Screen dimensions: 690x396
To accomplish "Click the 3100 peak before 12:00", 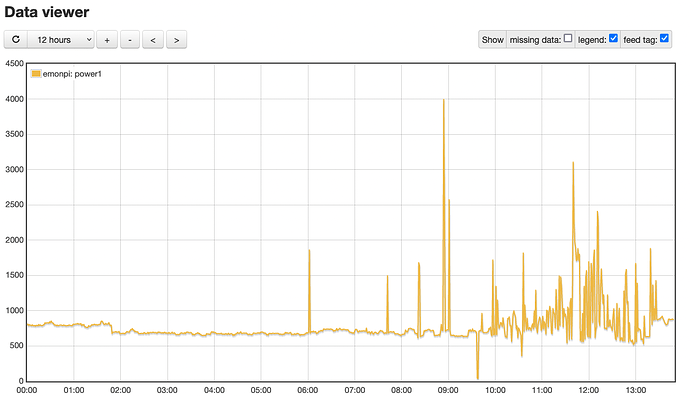I will pyautogui.click(x=573, y=163).
